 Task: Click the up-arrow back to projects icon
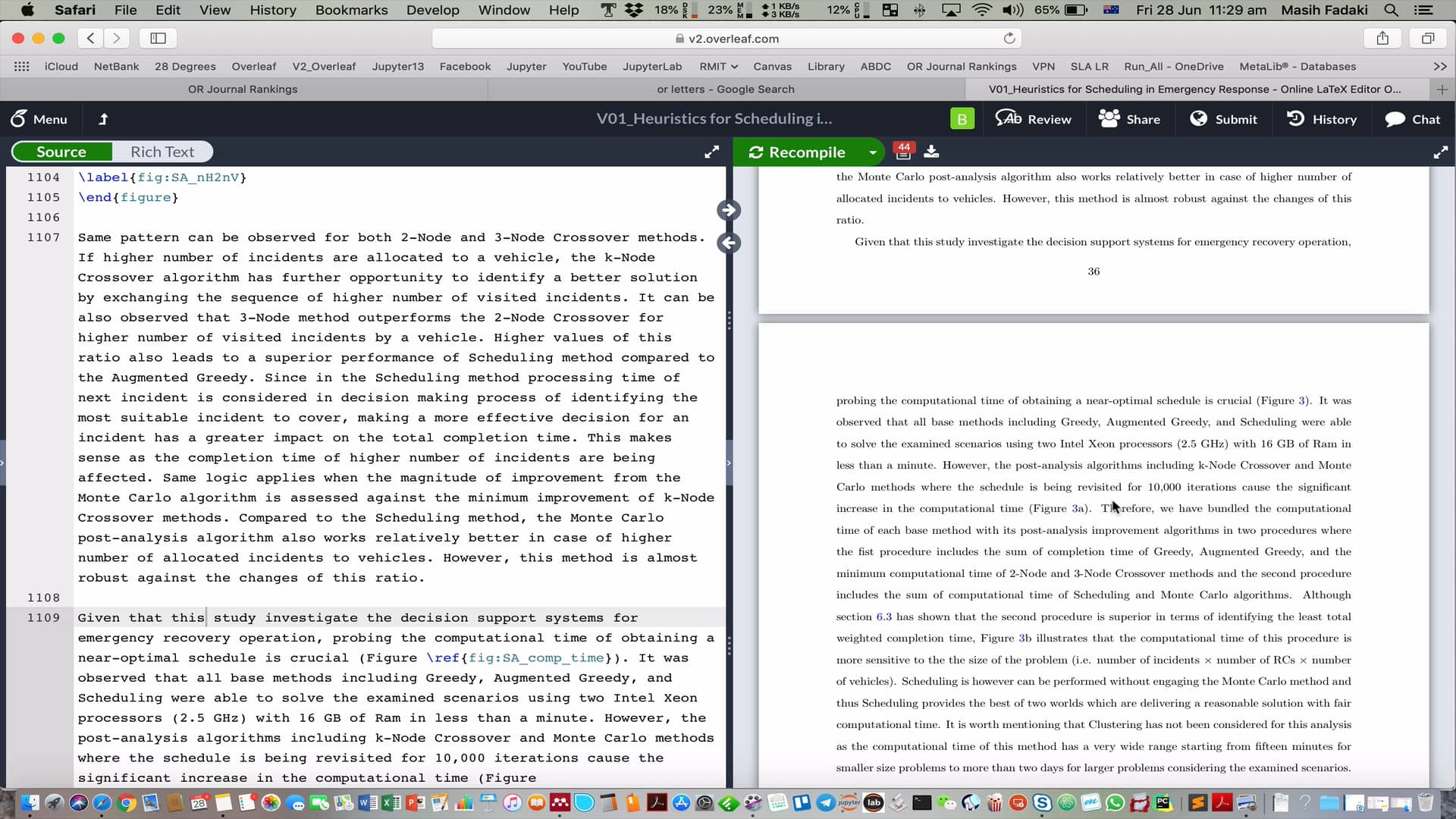tap(104, 119)
